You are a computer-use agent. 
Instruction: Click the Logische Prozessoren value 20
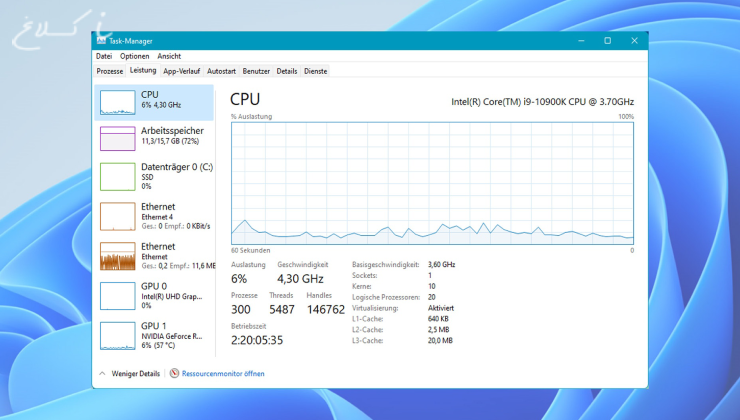click(432, 297)
